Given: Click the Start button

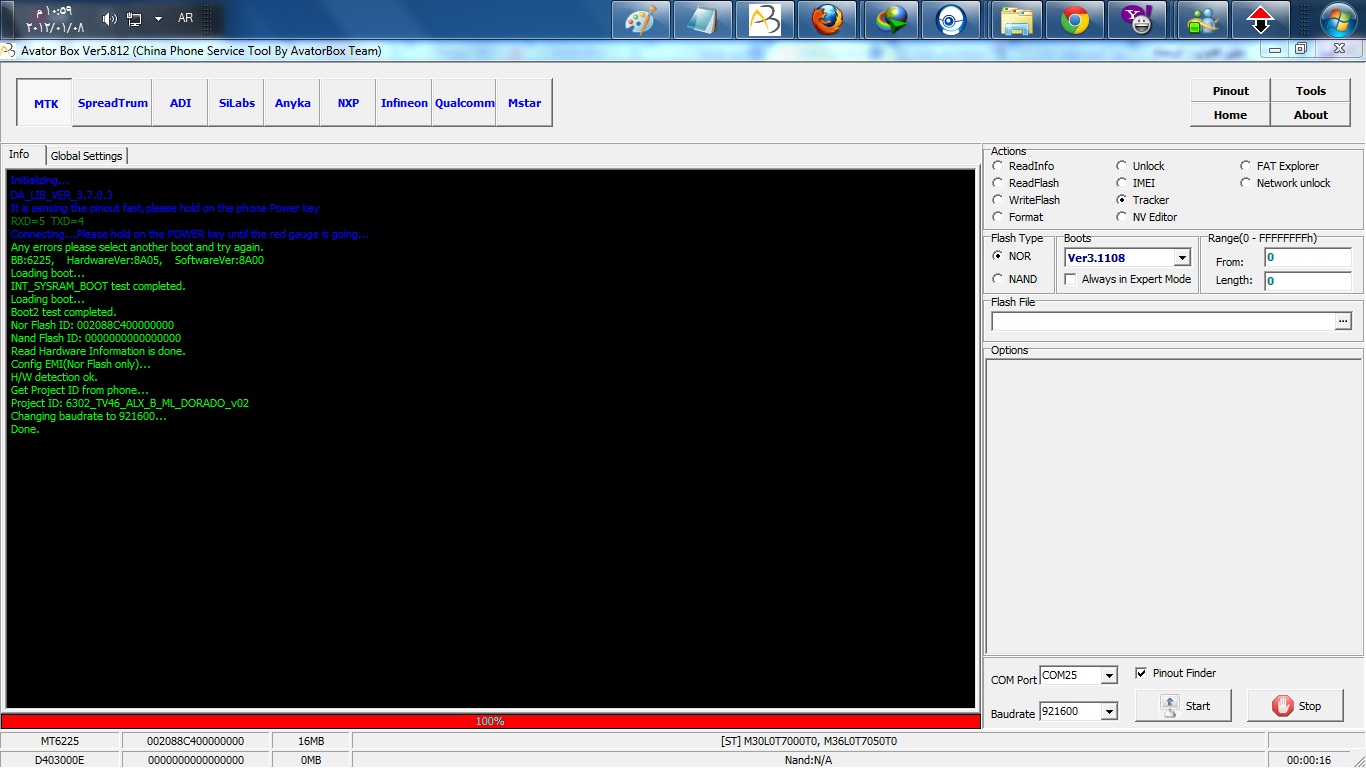Looking at the screenshot, I should click(x=1184, y=706).
